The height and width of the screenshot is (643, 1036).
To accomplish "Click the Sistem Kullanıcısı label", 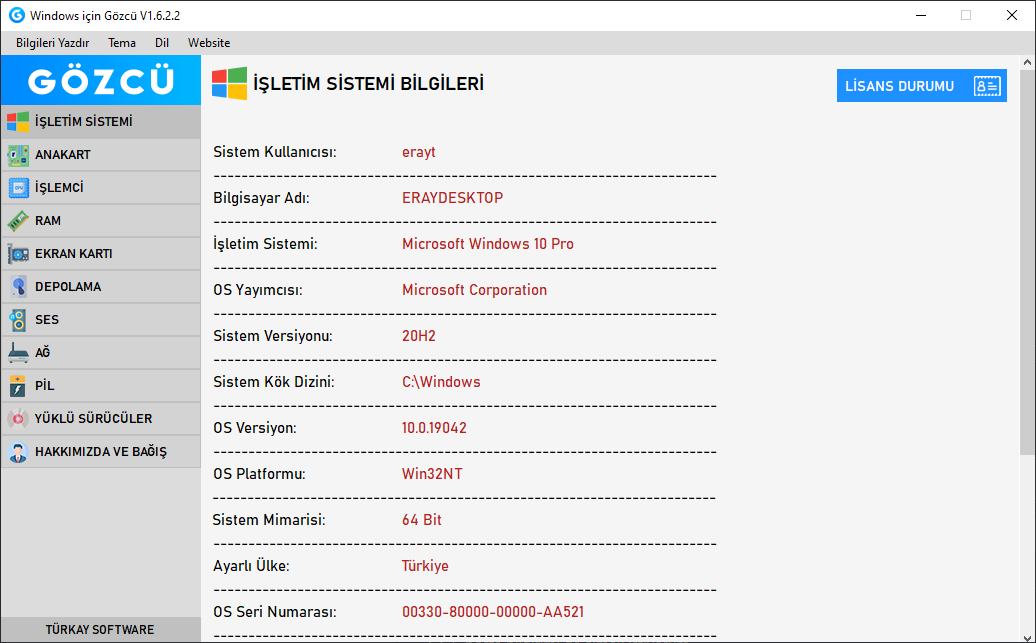I will [x=275, y=152].
